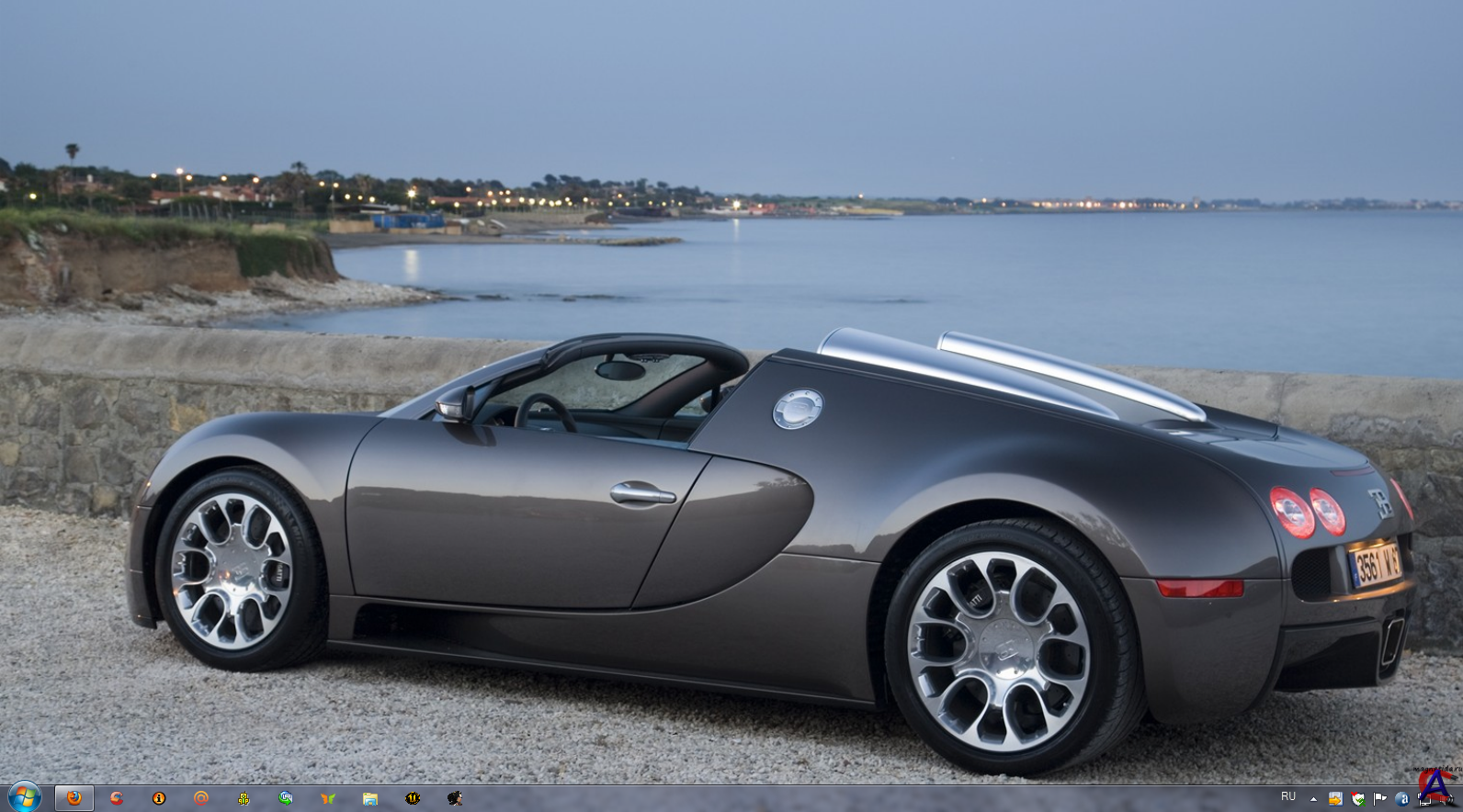
Task: Launch the yellow robot taskbar icon
Action: coord(244,798)
